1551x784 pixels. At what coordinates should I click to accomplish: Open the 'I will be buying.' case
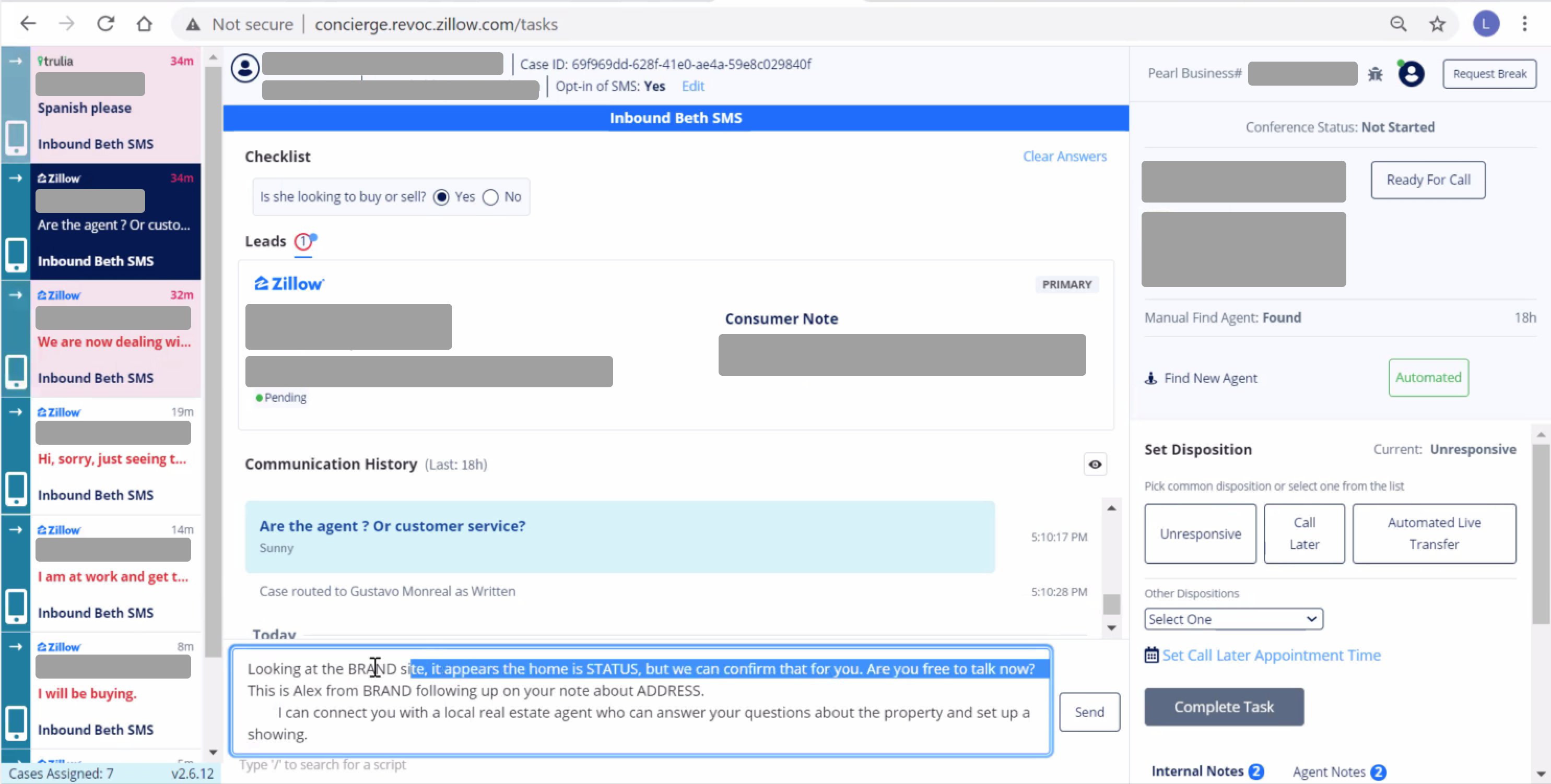[x=115, y=690]
